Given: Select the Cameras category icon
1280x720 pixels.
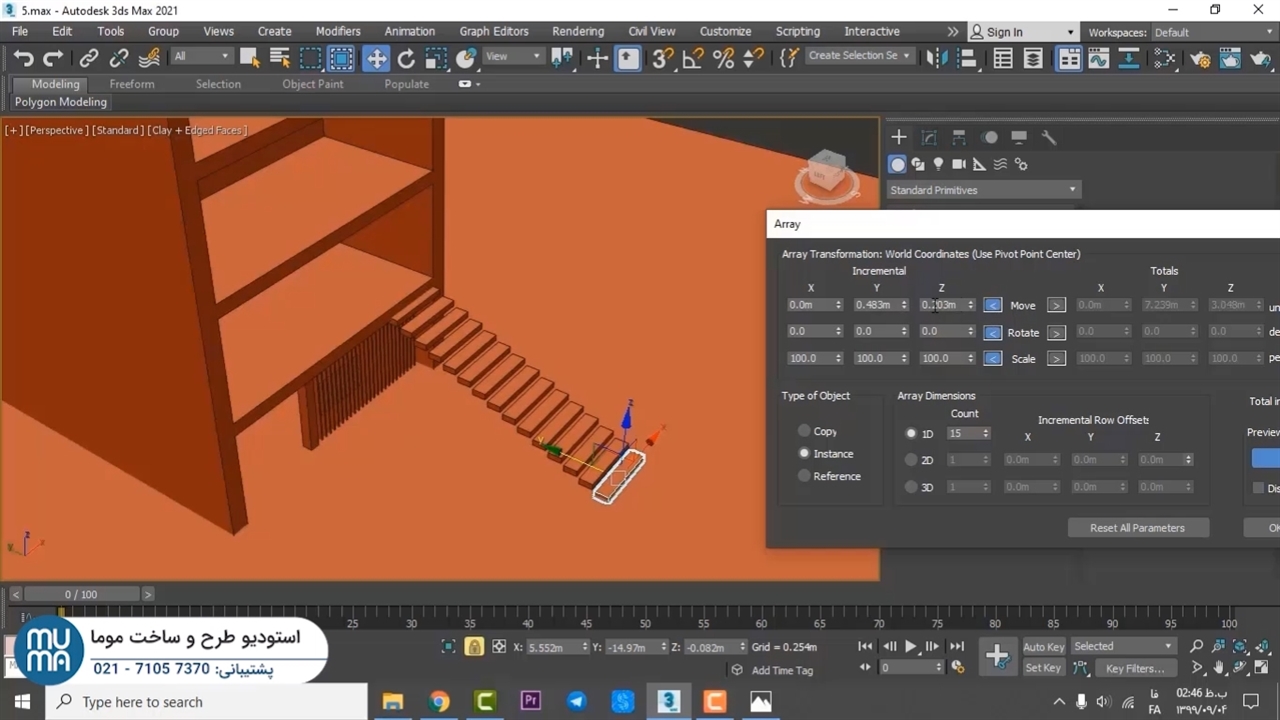Looking at the screenshot, I should [959, 164].
